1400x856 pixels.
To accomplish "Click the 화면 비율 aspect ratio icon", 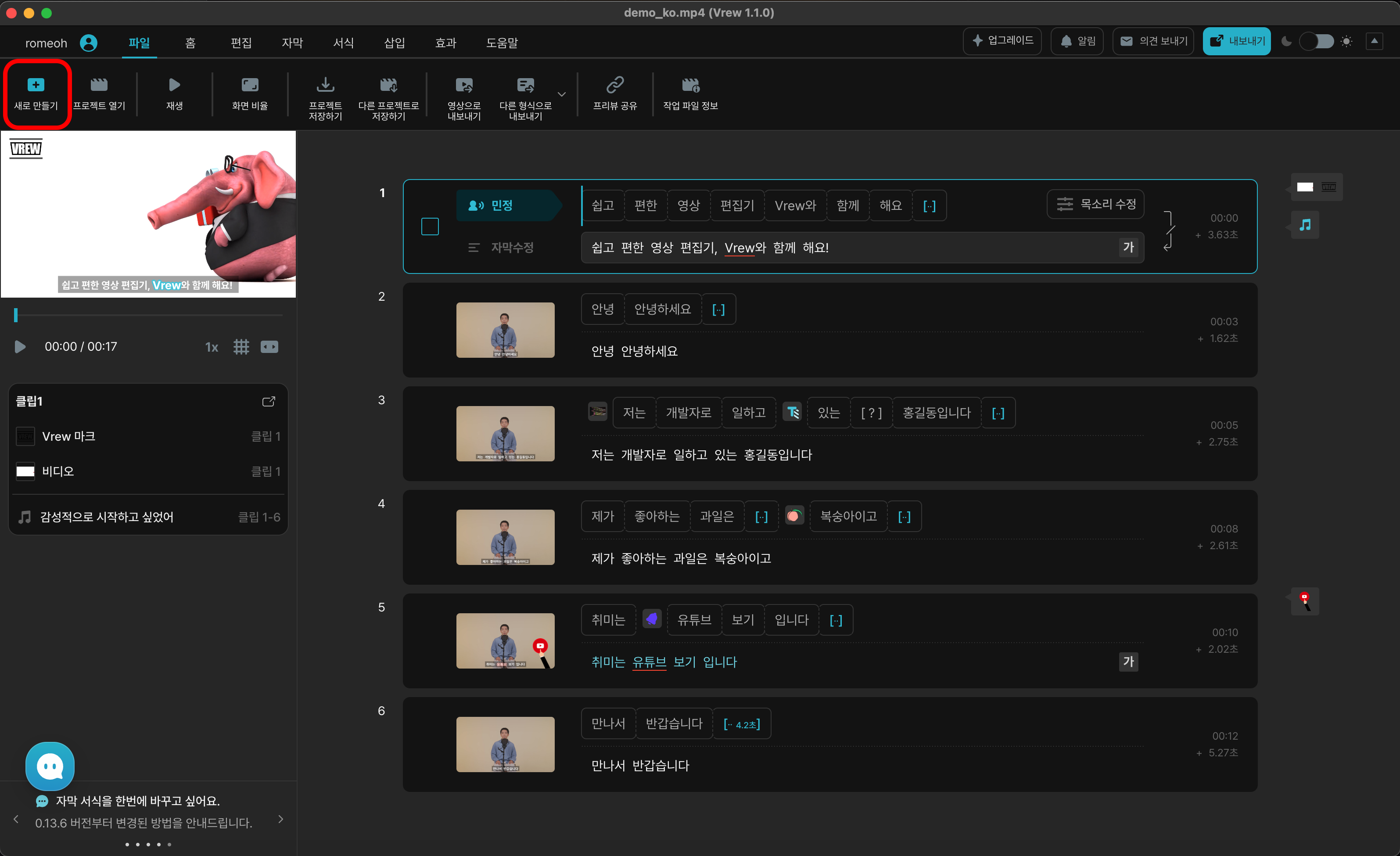I will pyautogui.click(x=249, y=85).
